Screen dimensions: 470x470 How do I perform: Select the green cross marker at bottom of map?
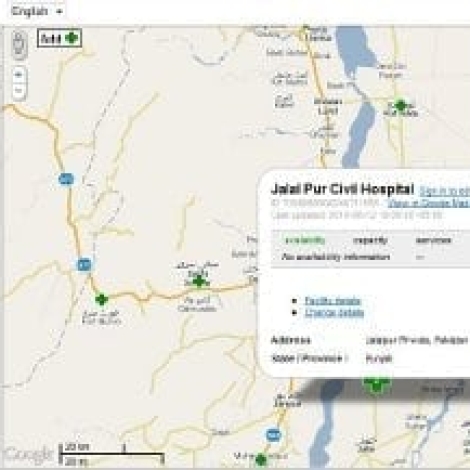(x=261, y=460)
